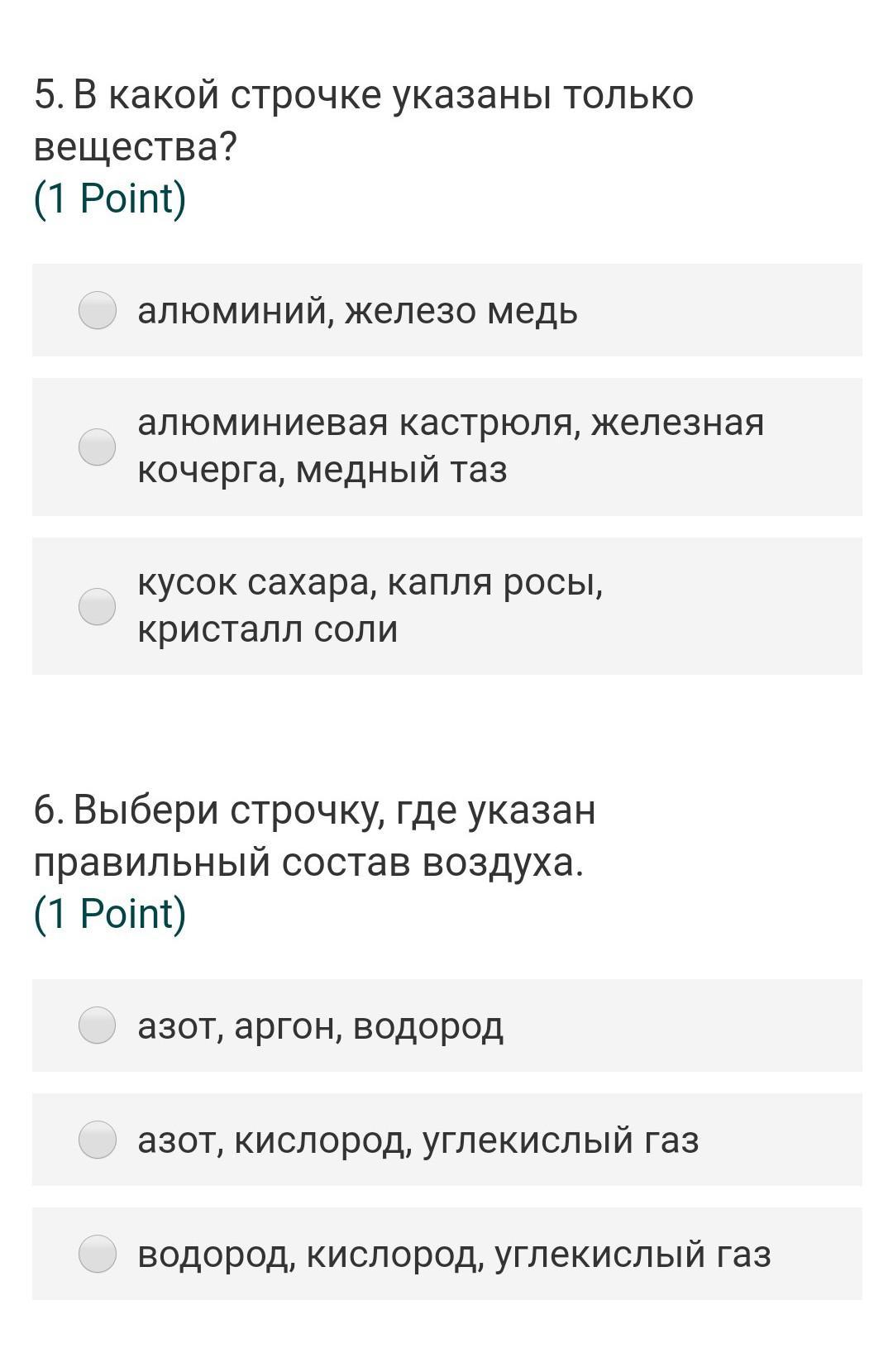Choose radio for 'алюминиевая кастрюля, железная кочерга'

(97, 447)
